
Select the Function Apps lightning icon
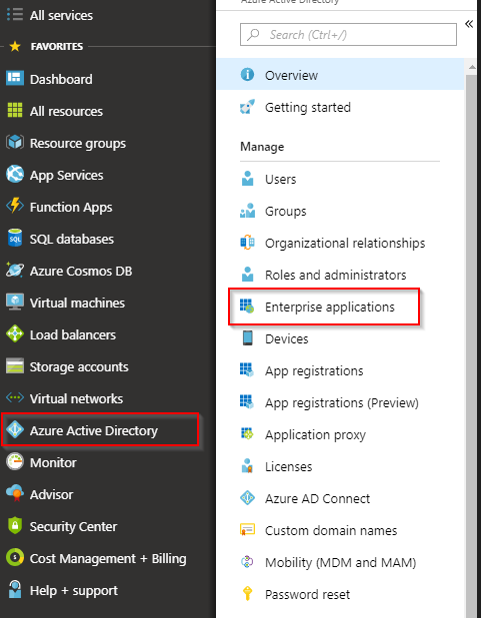click(x=15, y=206)
